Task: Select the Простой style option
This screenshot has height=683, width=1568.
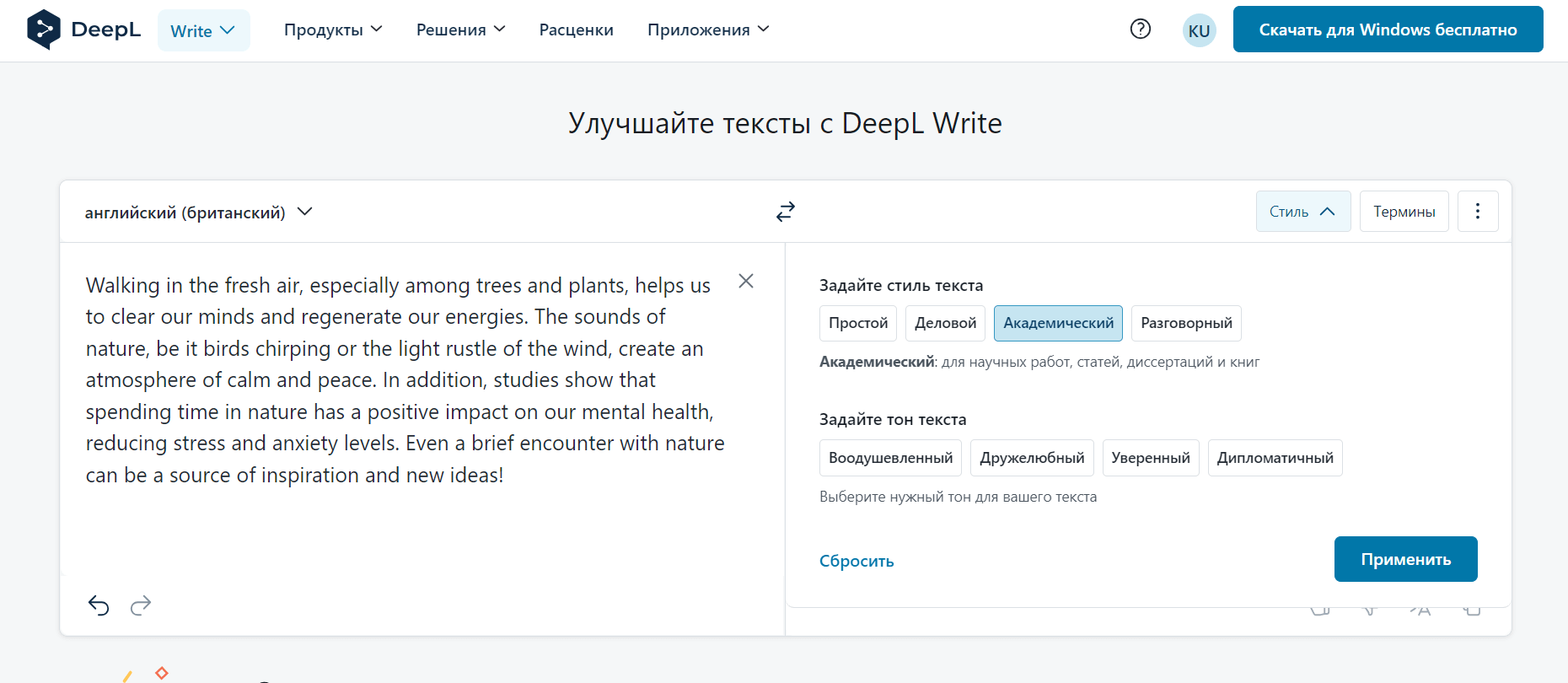Action: [857, 323]
